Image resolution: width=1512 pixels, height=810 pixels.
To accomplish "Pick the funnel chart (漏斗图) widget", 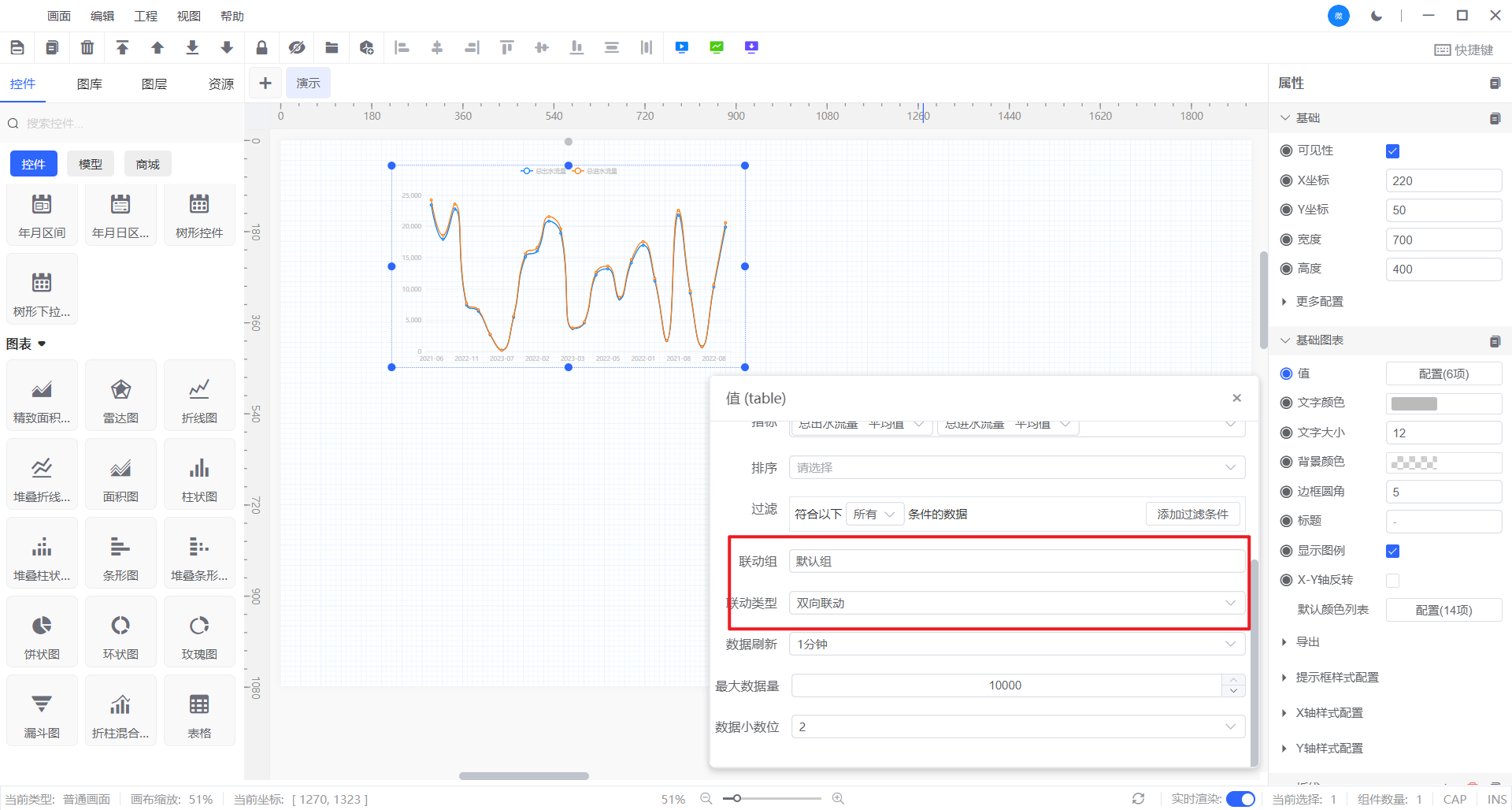I will (42, 712).
